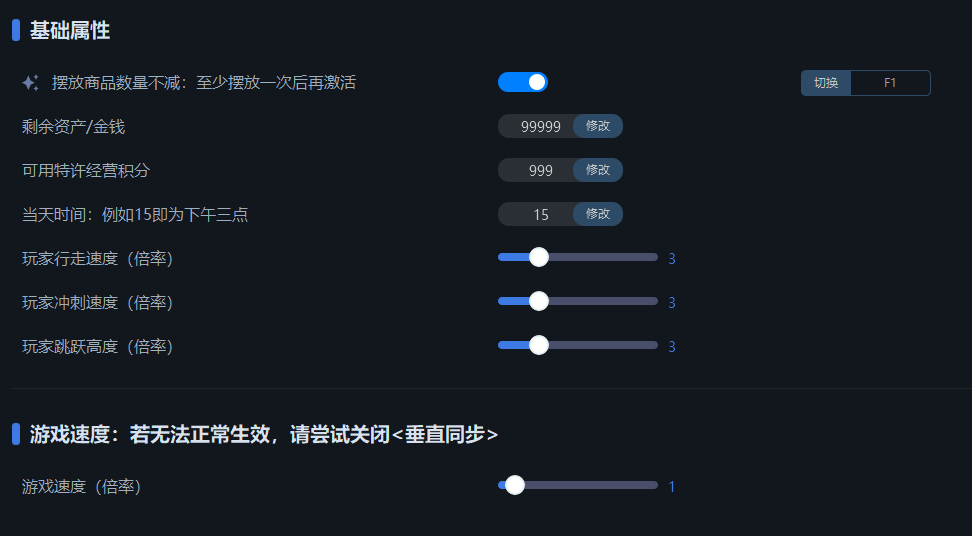The height and width of the screenshot is (536, 972).
Task: Click 修改 next to 剩余资产/金钱
Action: click(x=598, y=126)
